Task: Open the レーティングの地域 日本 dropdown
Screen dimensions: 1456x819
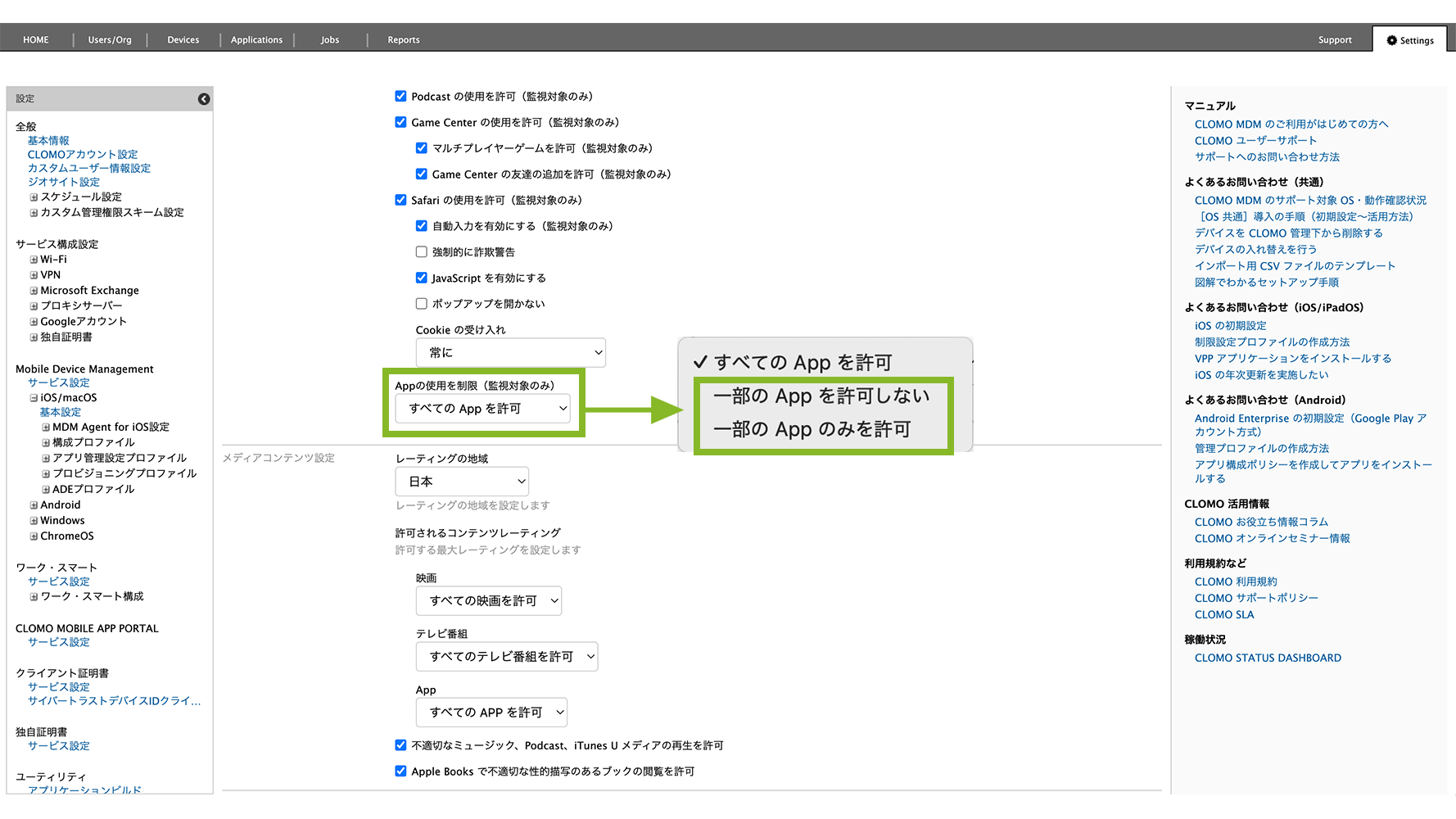Action: [x=462, y=482]
